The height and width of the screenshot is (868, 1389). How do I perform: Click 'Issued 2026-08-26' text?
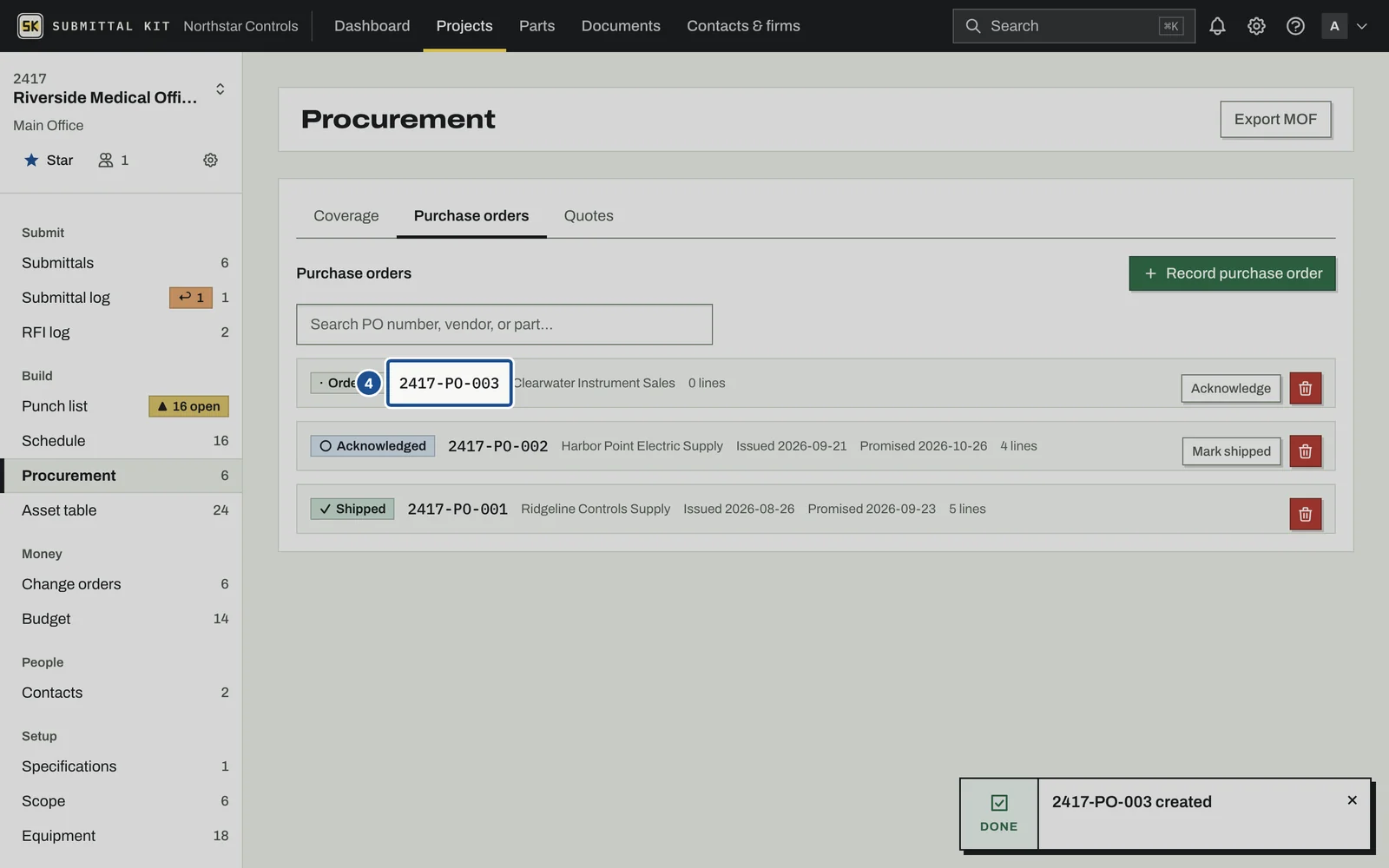[739, 509]
